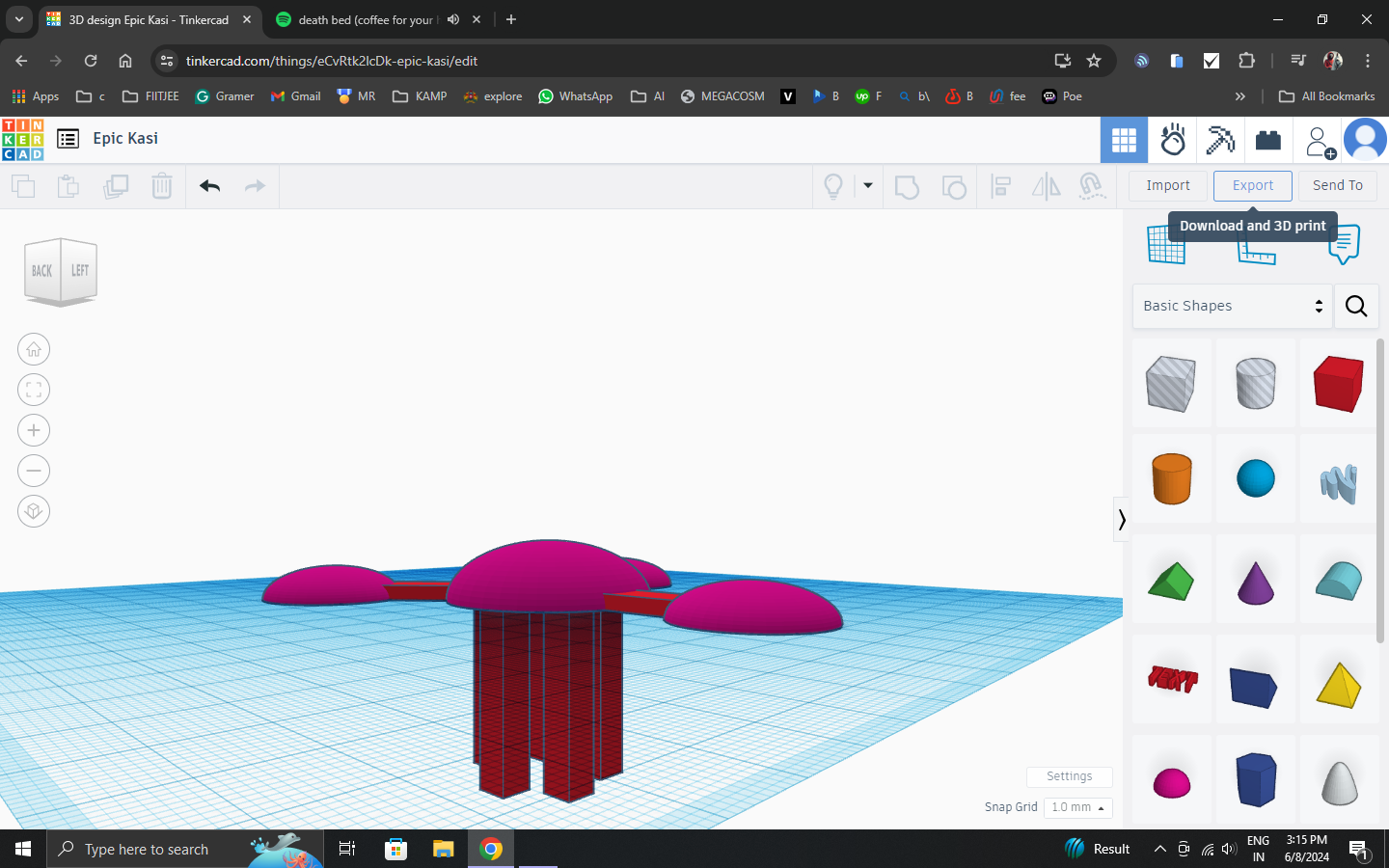Click the view cube
Image resolution: width=1389 pixels, height=868 pixels.
(x=61, y=271)
